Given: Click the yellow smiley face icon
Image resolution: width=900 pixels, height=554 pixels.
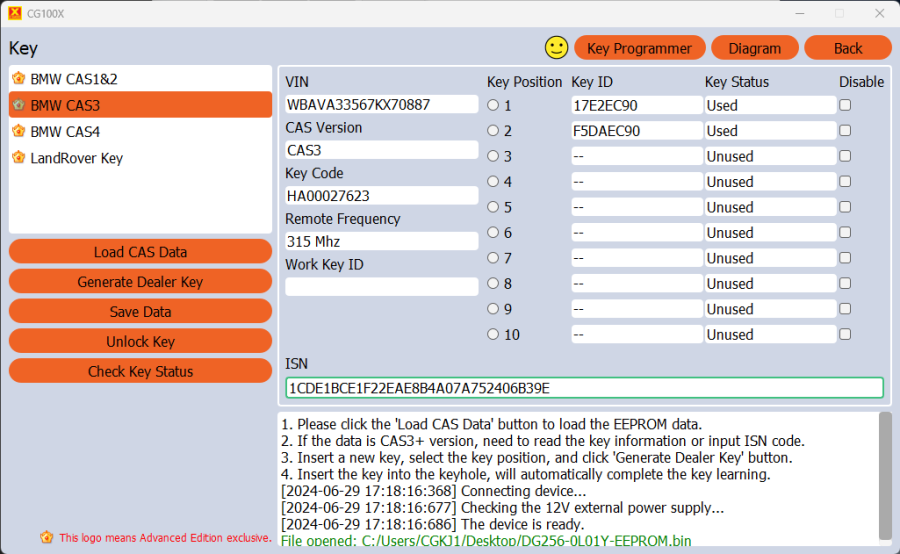Looking at the screenshot, I should tap(556, 47).
